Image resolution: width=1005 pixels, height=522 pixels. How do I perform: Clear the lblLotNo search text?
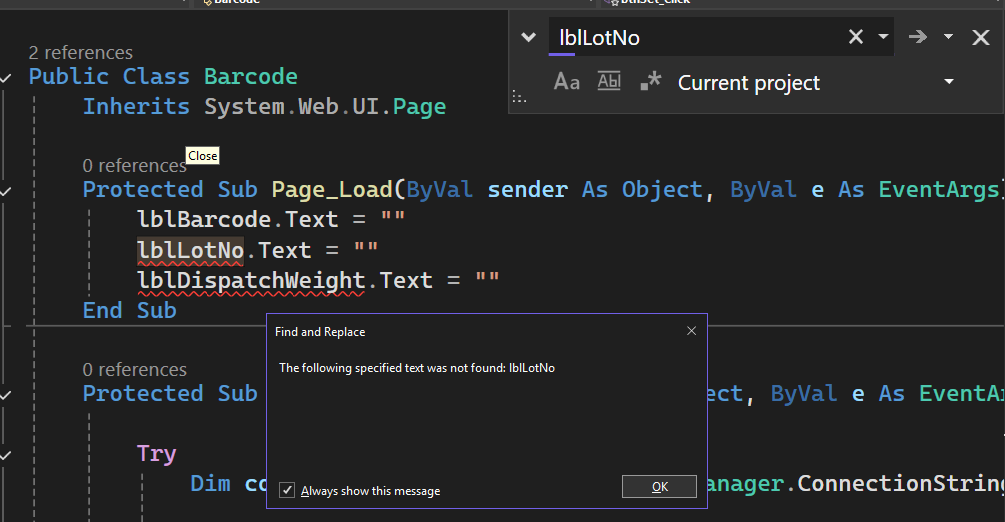(856, 37)
